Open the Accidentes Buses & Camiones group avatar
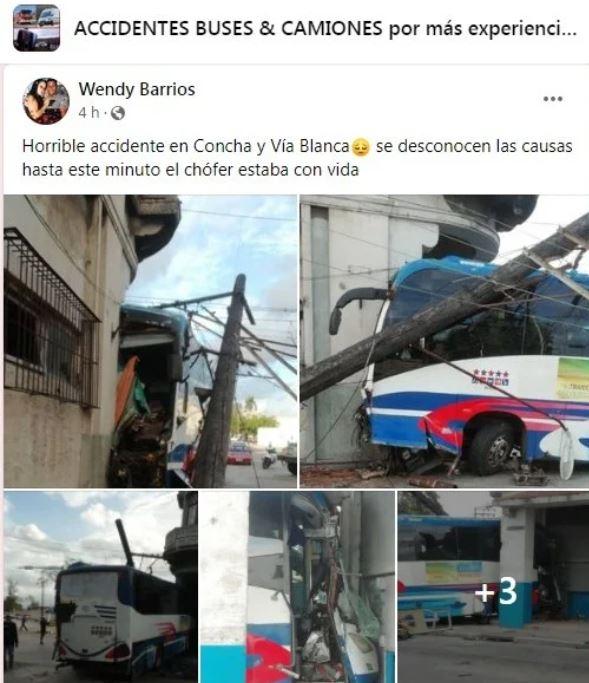Screen dimensions: 589x683 37,28
